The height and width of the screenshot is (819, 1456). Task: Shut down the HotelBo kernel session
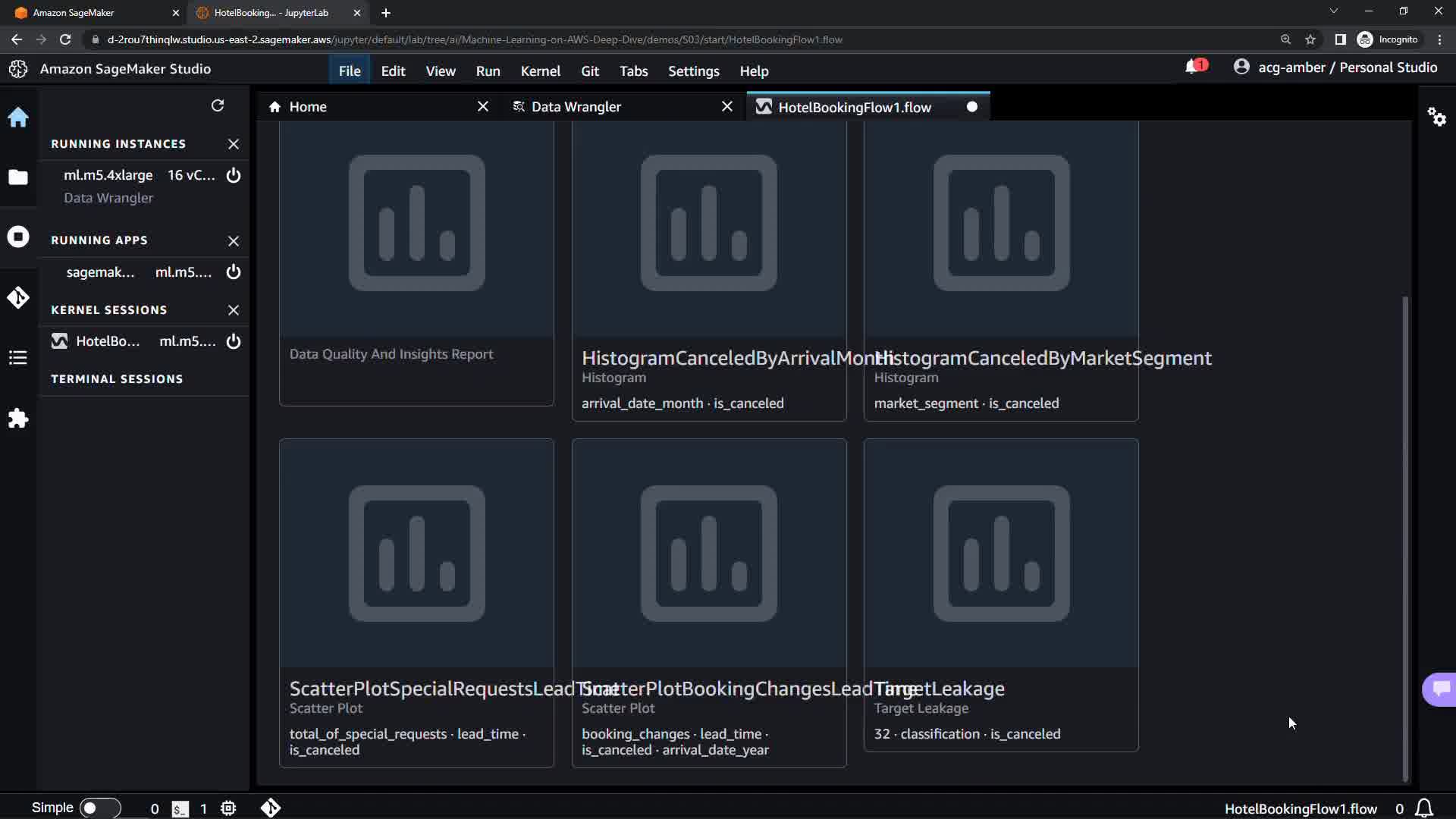coord(234,341)
